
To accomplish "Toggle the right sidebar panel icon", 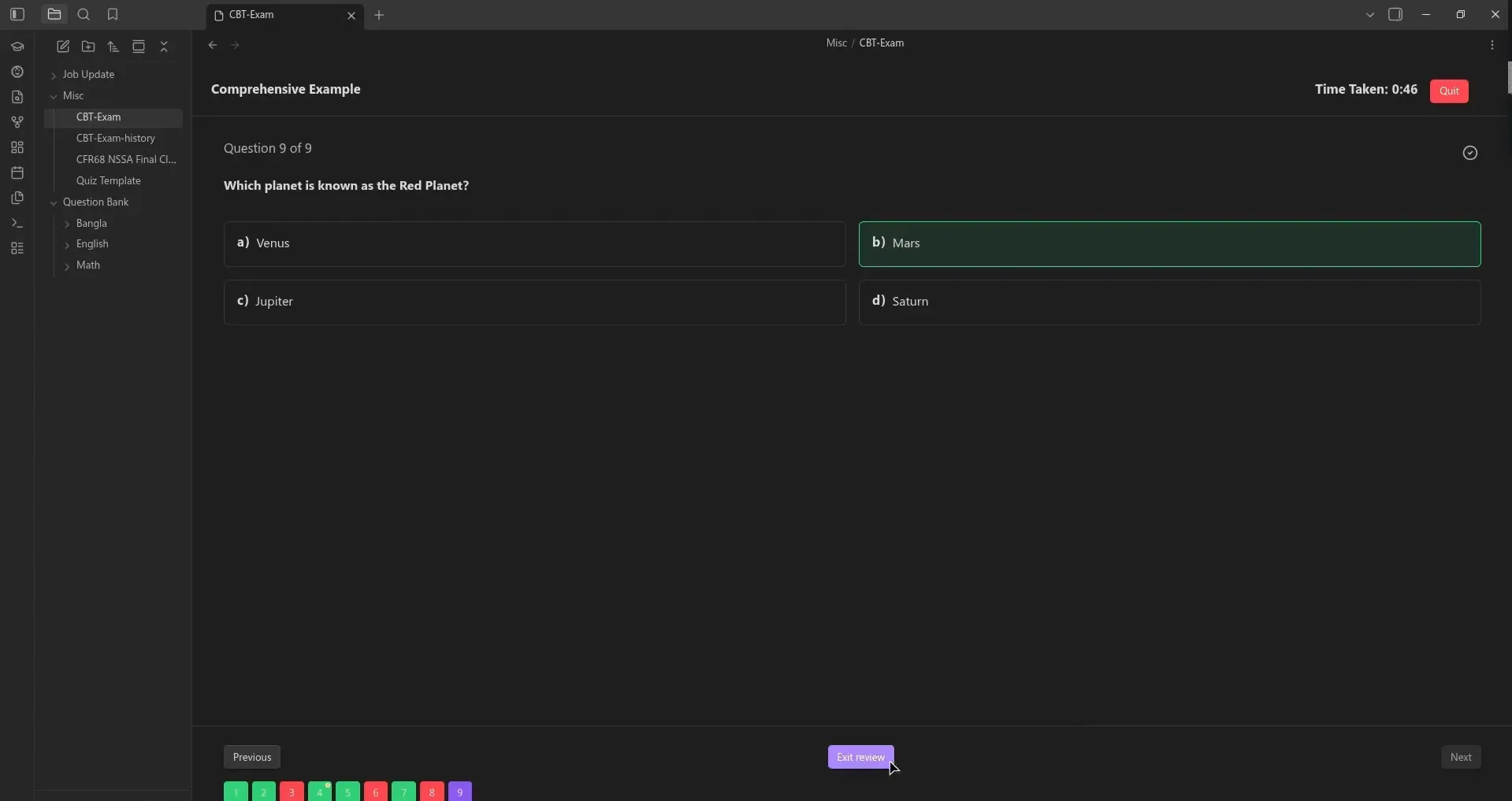I will (1395, 14).
